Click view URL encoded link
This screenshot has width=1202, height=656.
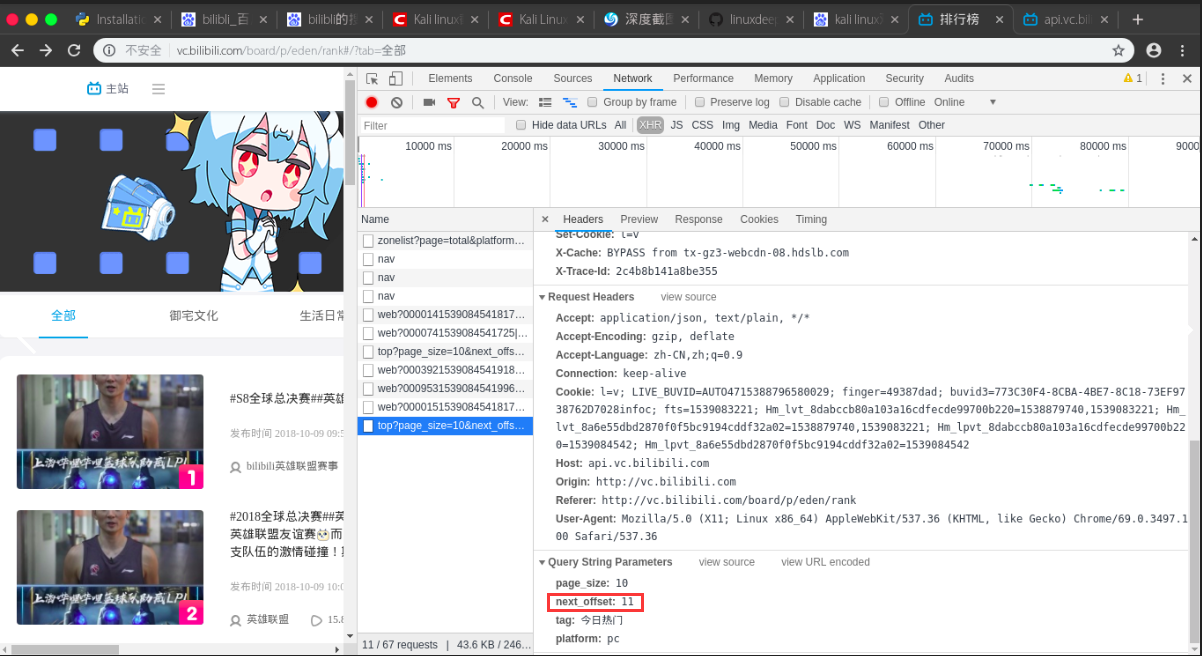825,562
